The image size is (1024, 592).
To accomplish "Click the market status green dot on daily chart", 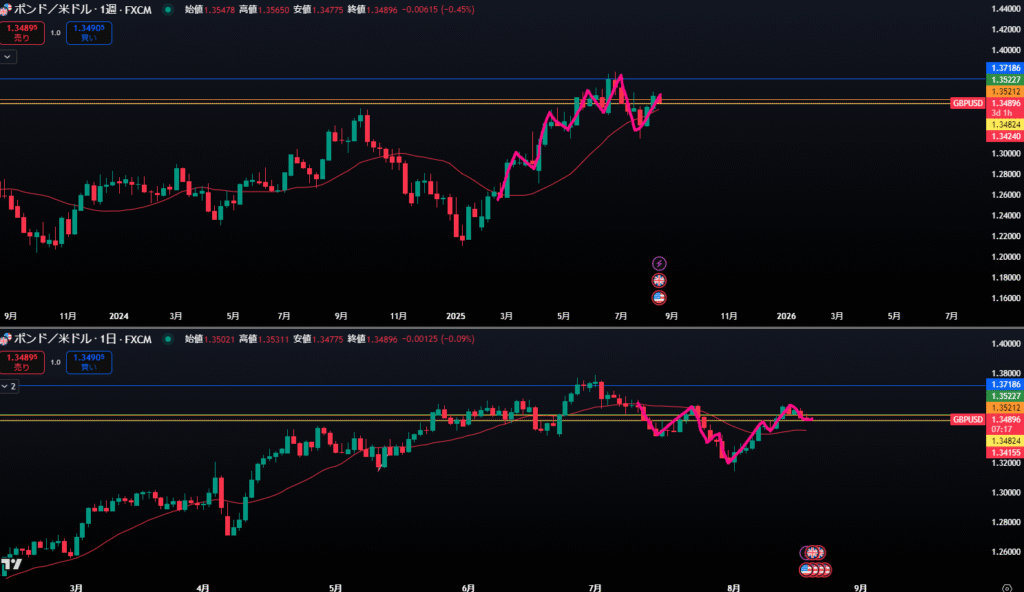I will (168, 339).
